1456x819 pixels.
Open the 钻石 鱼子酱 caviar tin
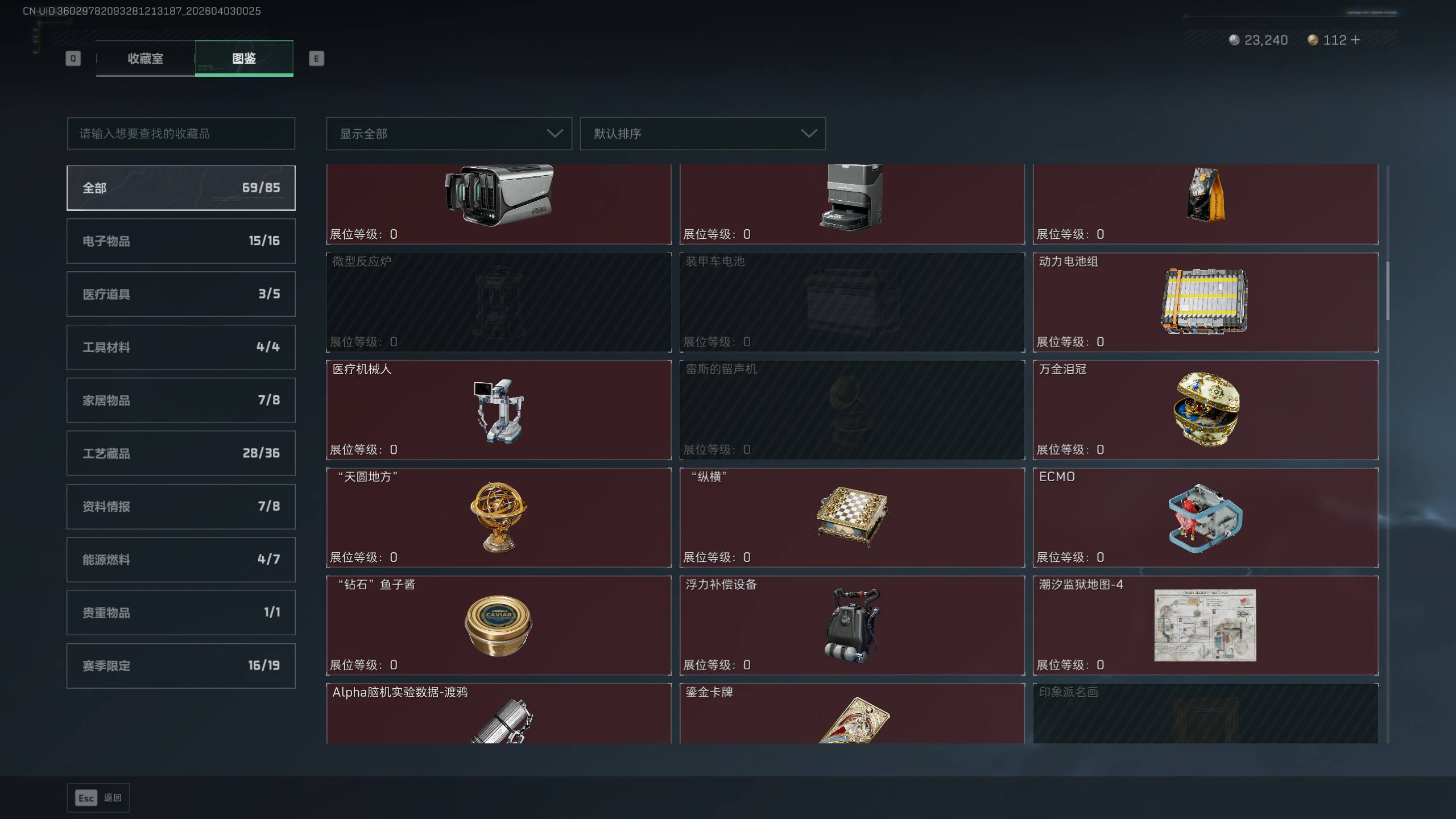498,625
